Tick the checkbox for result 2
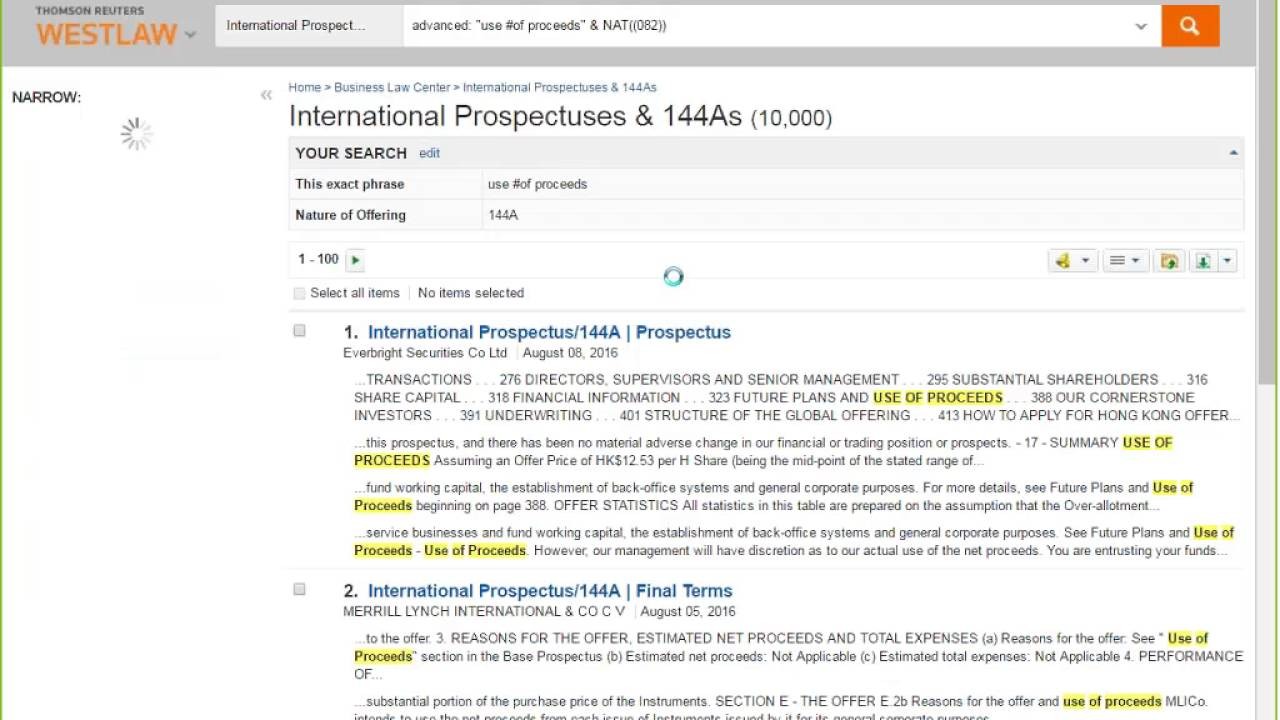 [x=299, y=590]
